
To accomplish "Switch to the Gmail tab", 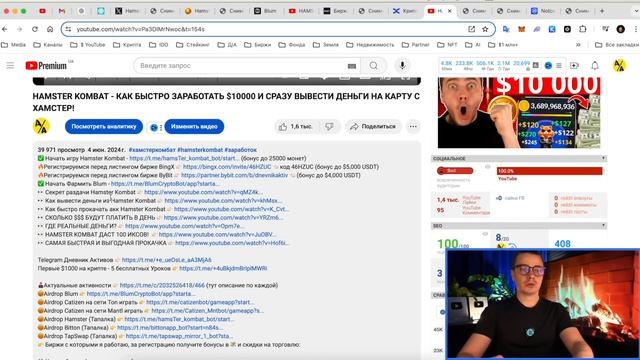I will (x=62, y=11).
